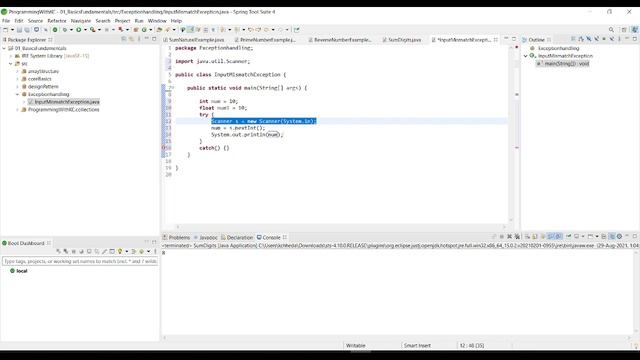Maximize the Package Explorer view

pos(154,39)
